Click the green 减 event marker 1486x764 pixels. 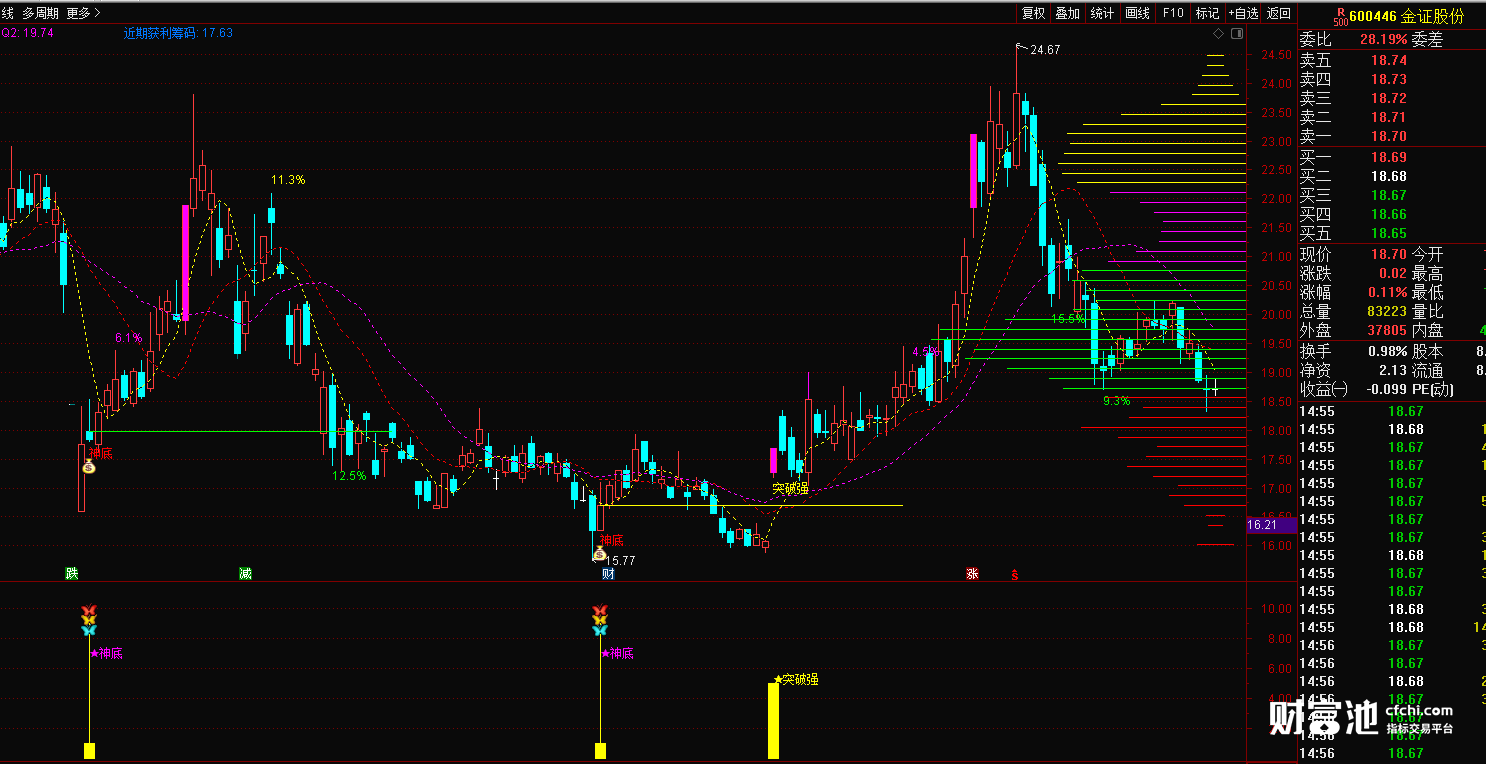(245, 573)
